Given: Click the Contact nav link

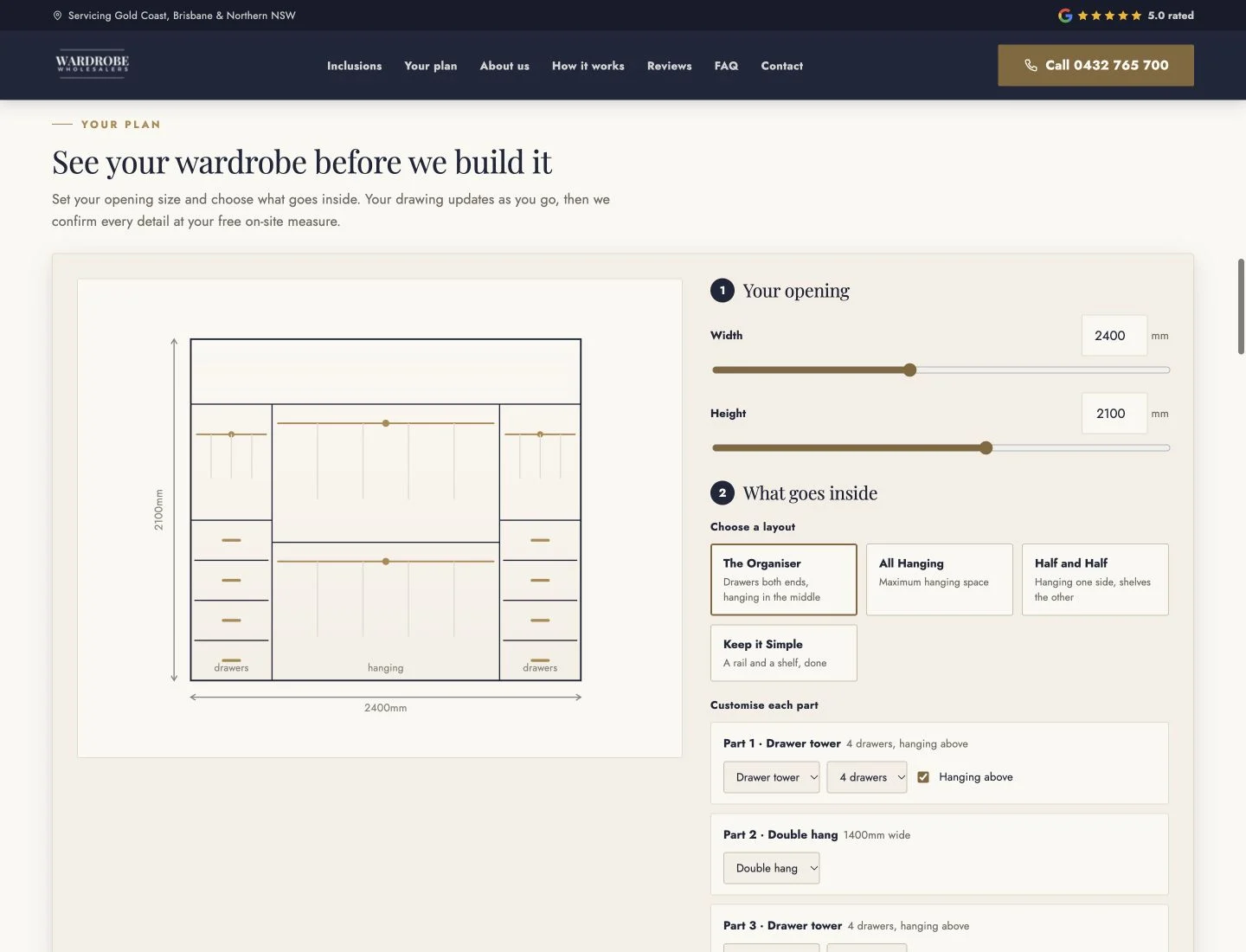Looking at the screenshot, I should 782,66.
